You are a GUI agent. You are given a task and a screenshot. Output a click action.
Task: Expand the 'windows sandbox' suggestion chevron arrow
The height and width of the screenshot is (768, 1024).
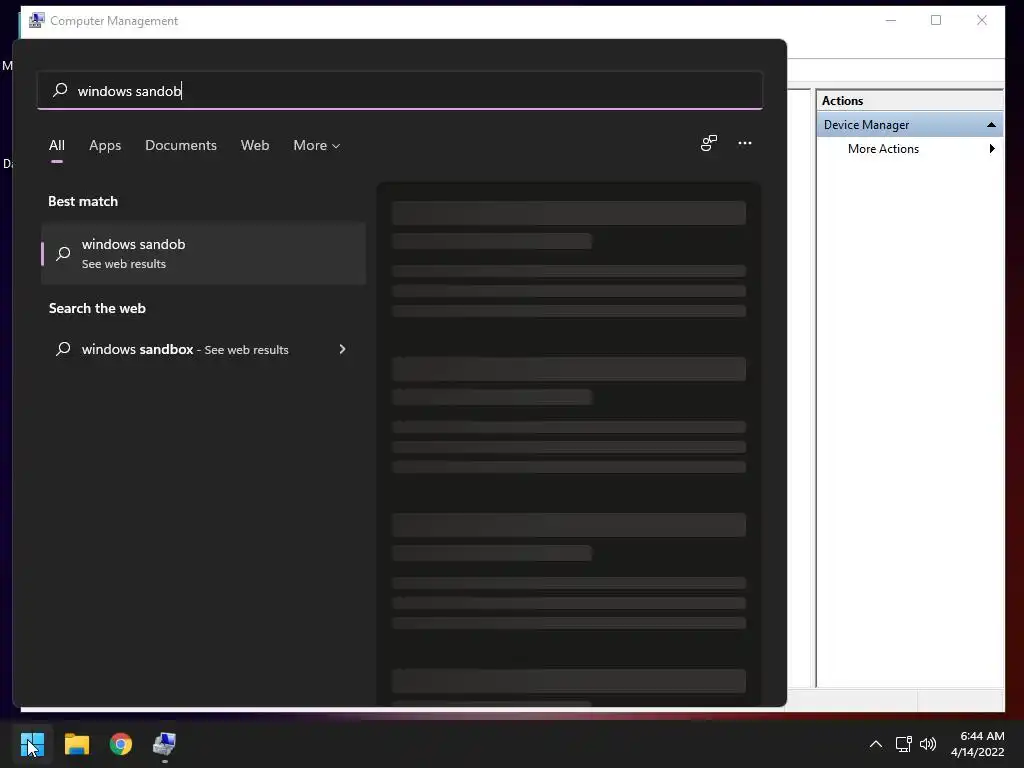click(342, 349)
